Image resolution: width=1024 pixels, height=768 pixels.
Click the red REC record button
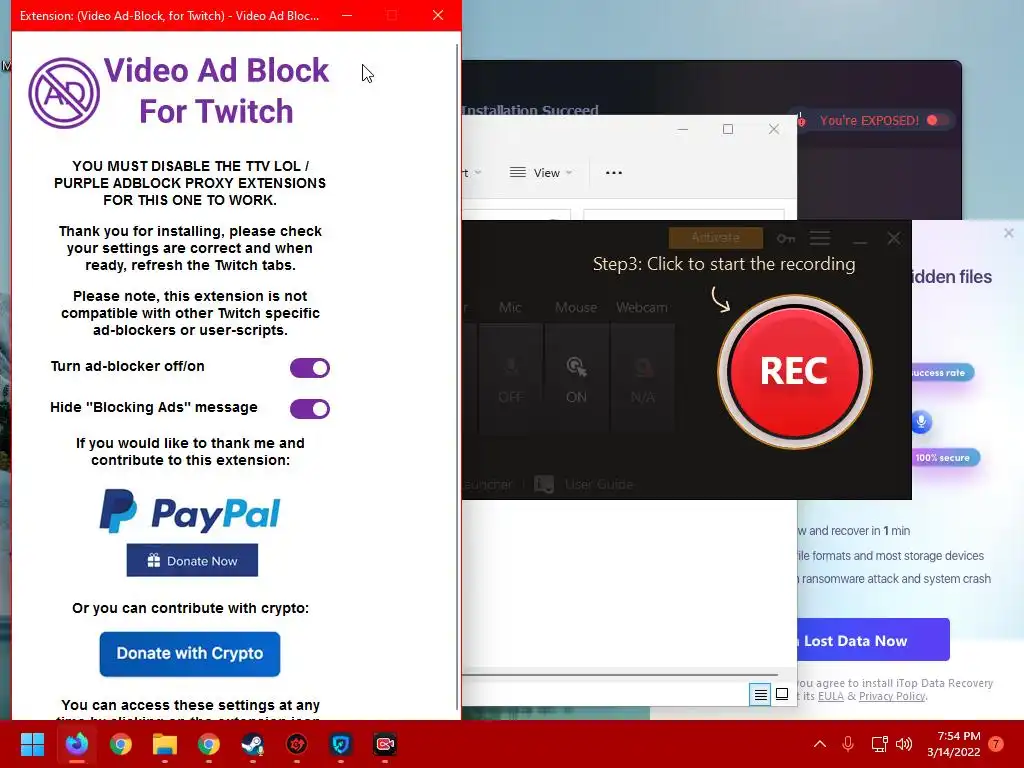pos(794,372)
